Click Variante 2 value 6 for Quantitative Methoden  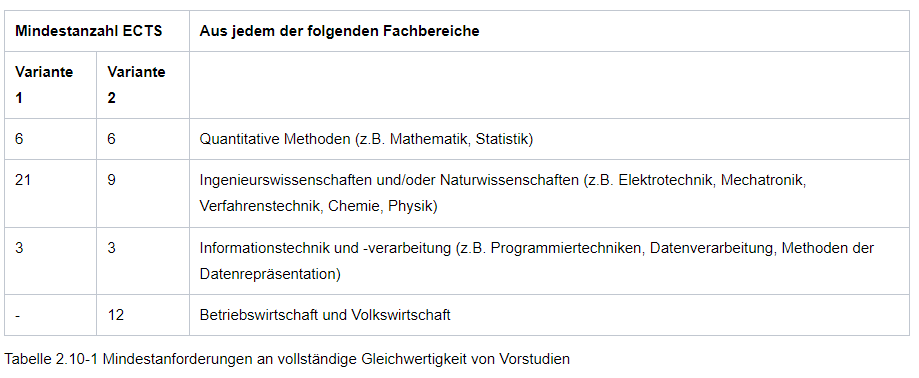tap(111, 139)
